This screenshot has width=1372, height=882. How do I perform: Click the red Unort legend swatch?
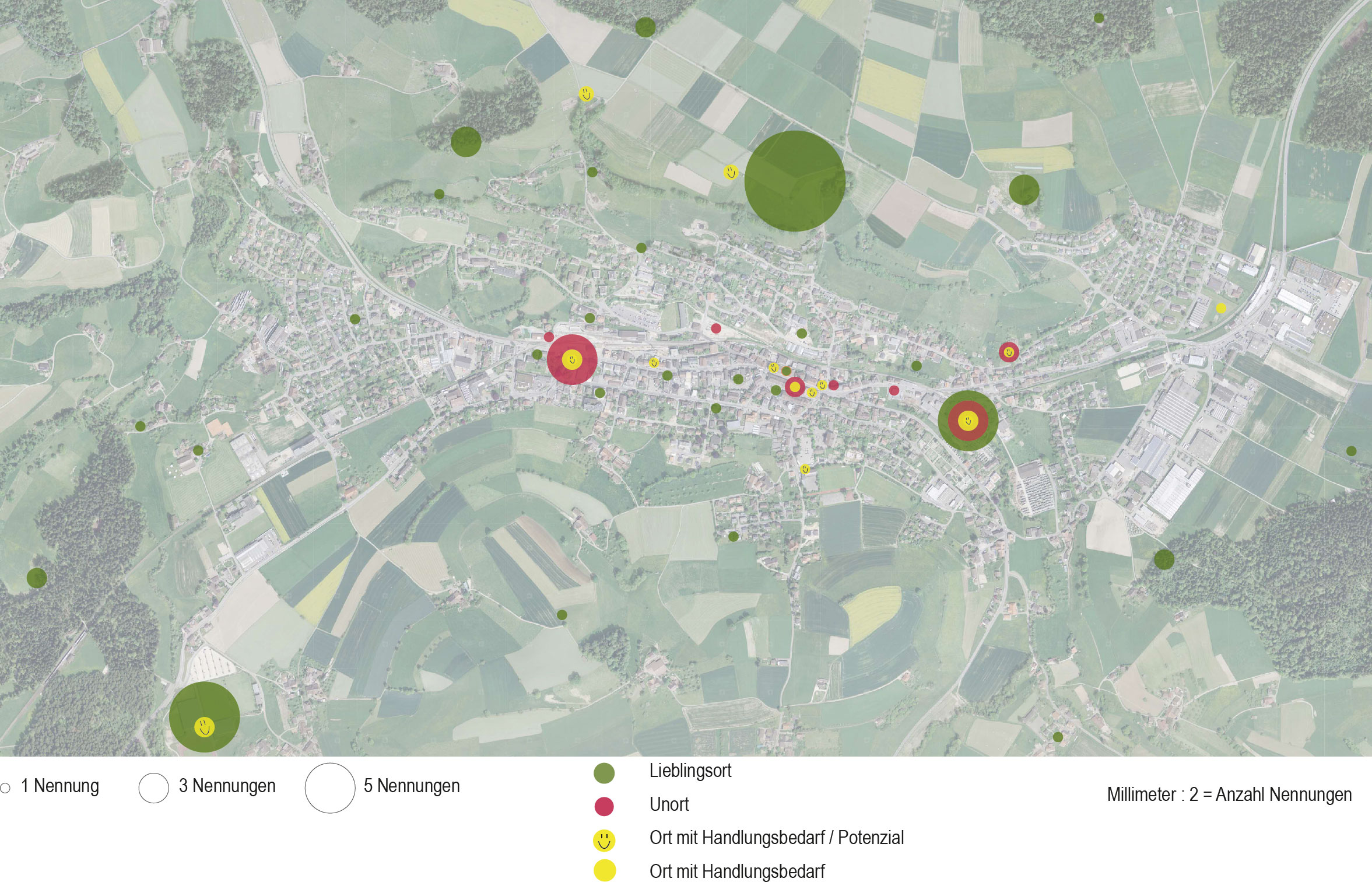(x=604, y=806)
